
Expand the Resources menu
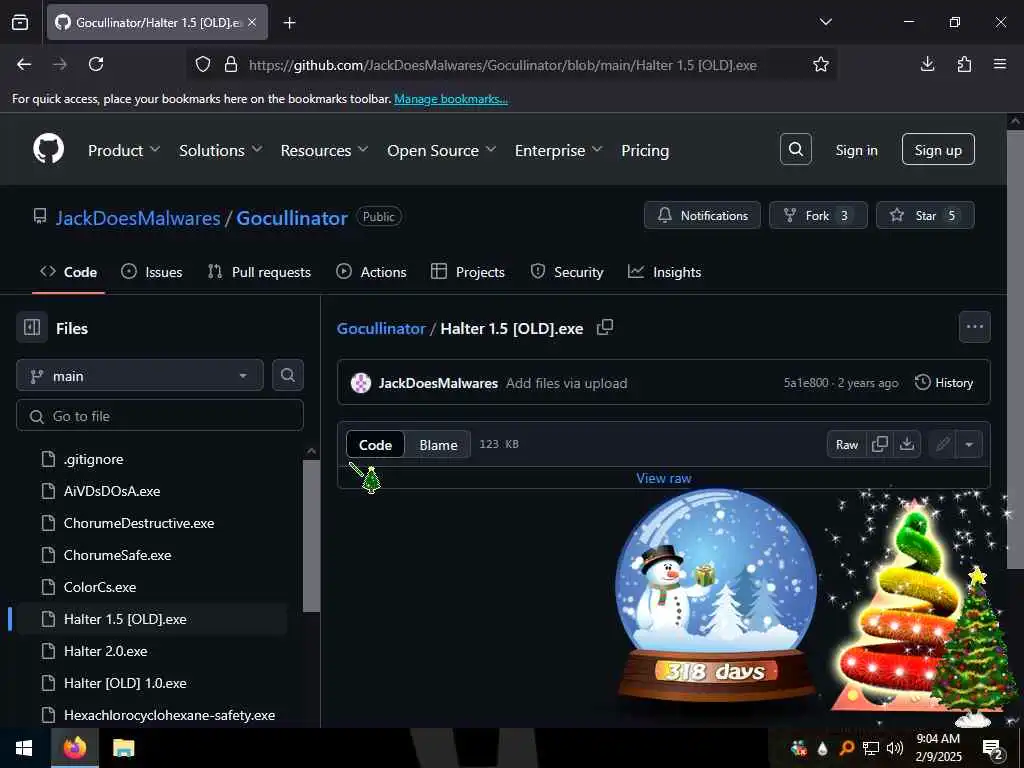click(x=325, y=150)
